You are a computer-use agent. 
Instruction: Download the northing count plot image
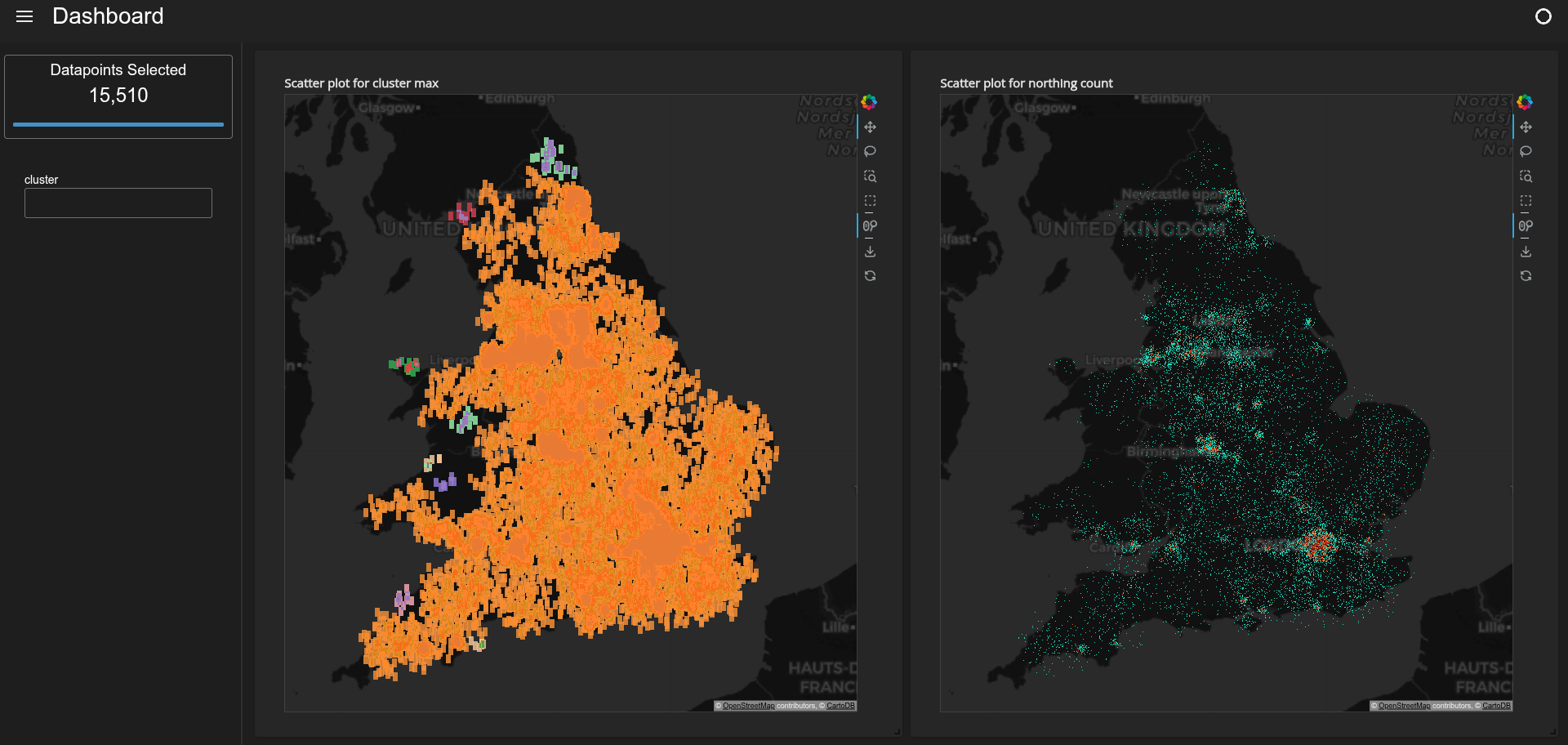pos(1526,252)
